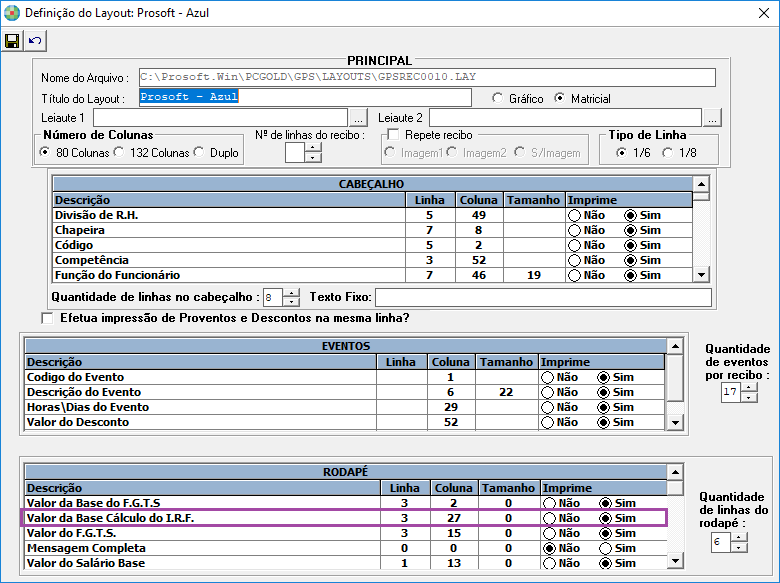Click the Leiaute 2 input field
The height and width of the screenshot is (583, 780).
(566, 118)
